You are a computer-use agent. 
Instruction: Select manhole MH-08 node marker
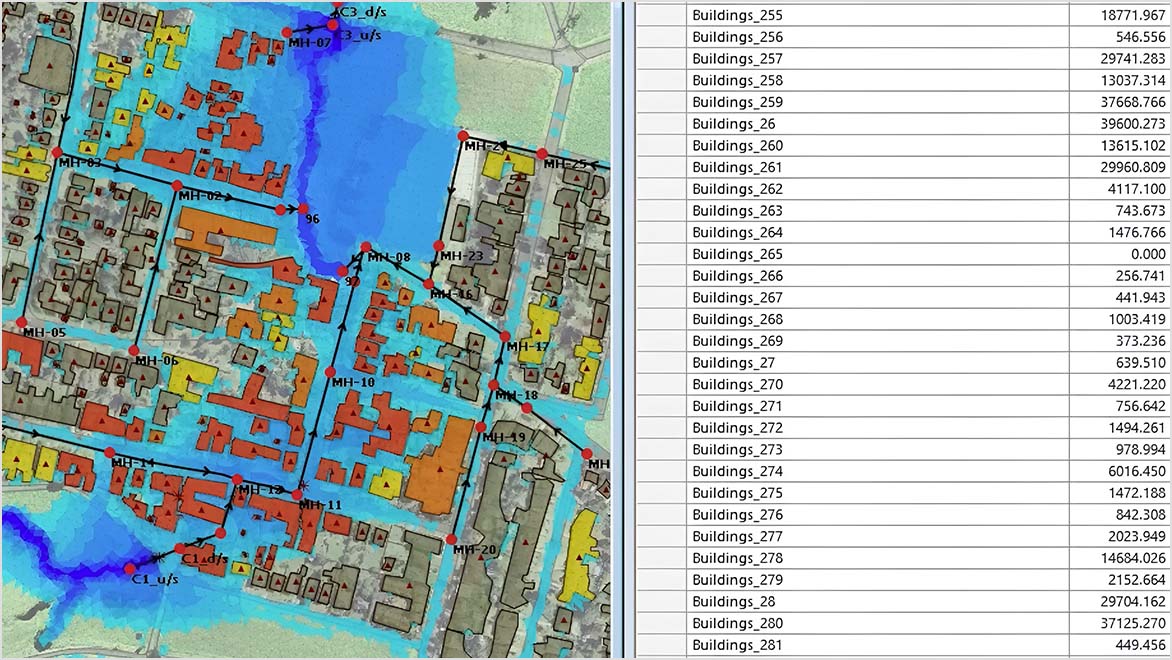pyautogui.click(x=366, y=247)
